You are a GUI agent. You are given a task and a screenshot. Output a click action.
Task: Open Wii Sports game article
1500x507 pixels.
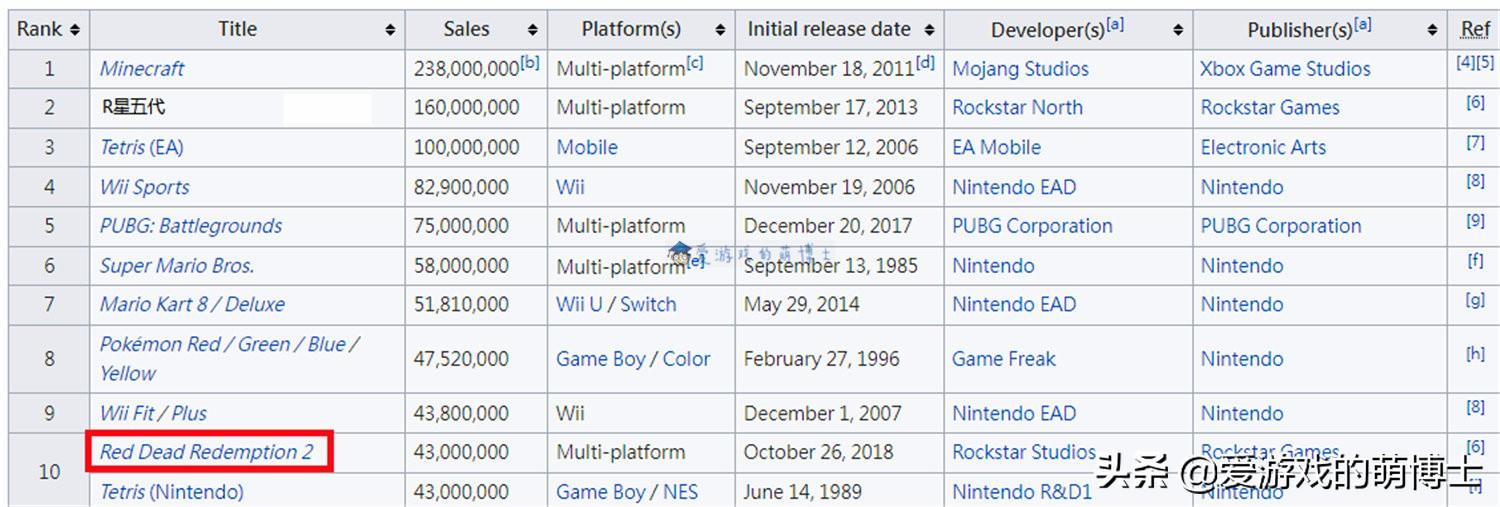[144, 187]
